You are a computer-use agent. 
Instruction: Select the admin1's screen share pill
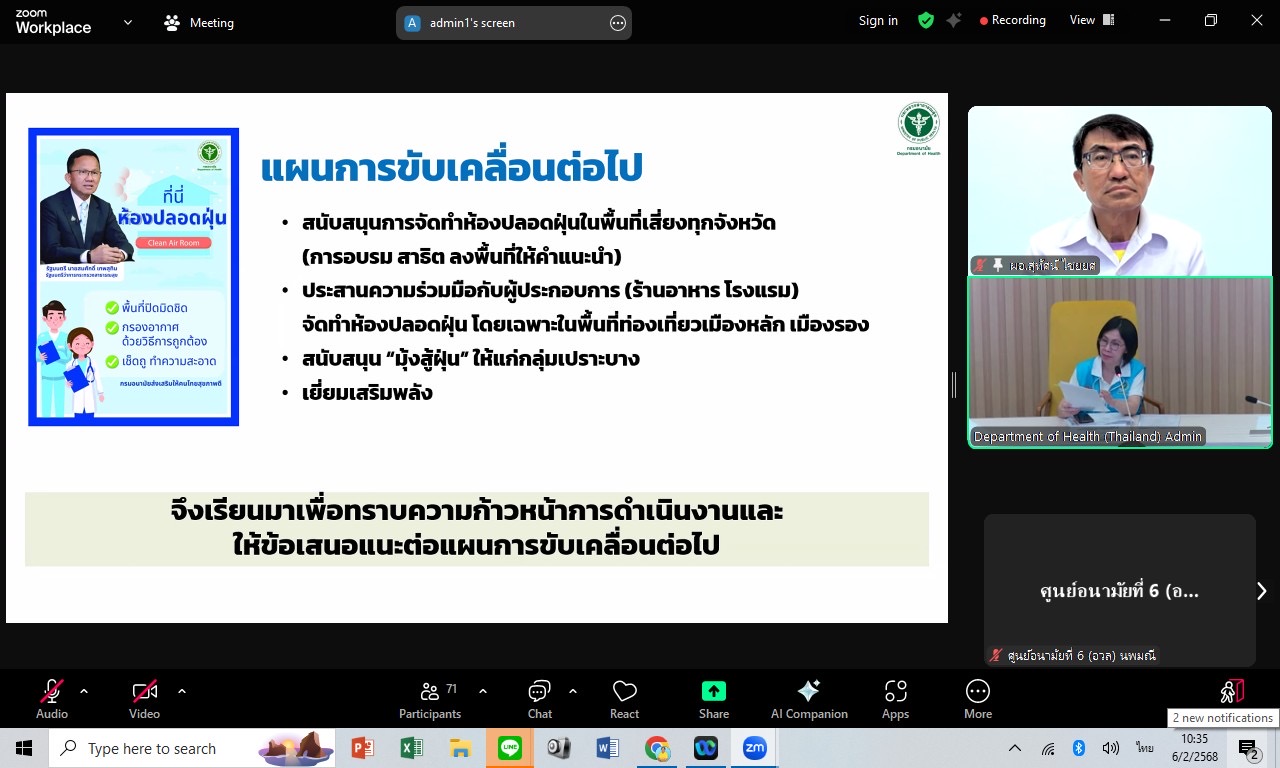[x=514, y=23]
